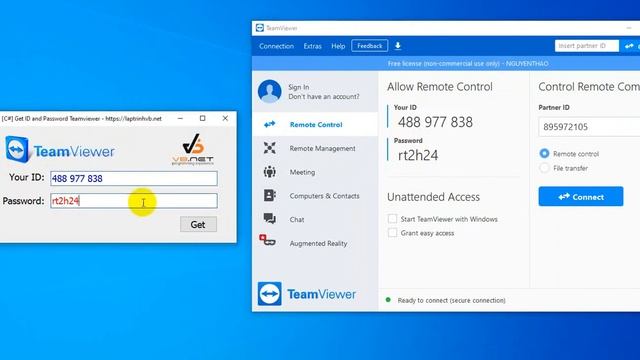Click the user avatar icon in TeamViewer sidebar
Viewport: 640px width, 360px height.
(x=269, y=91)
